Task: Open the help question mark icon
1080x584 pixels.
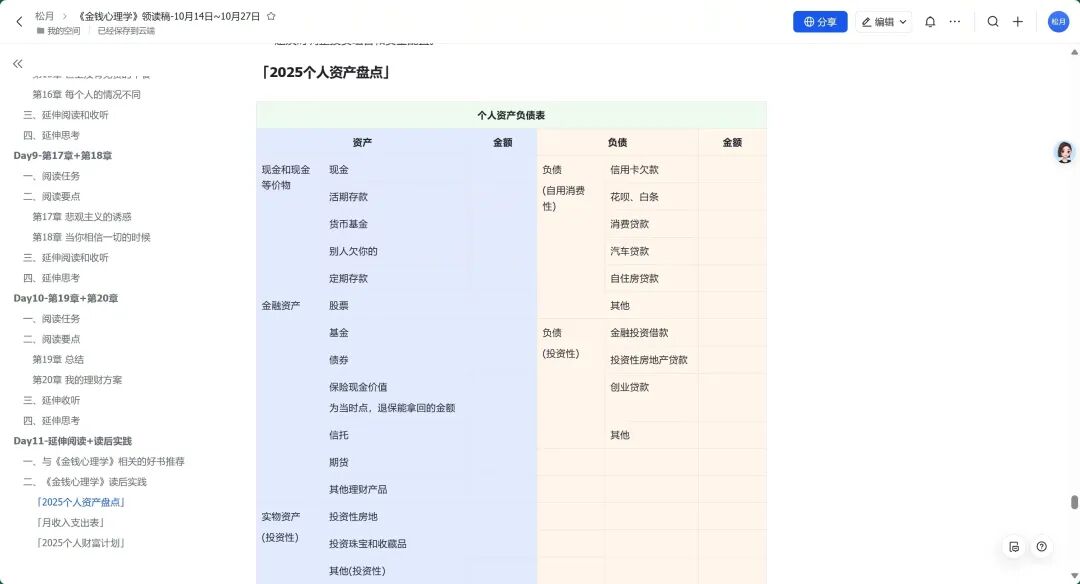Action: pyautogui.click(x=1041, y=547)
